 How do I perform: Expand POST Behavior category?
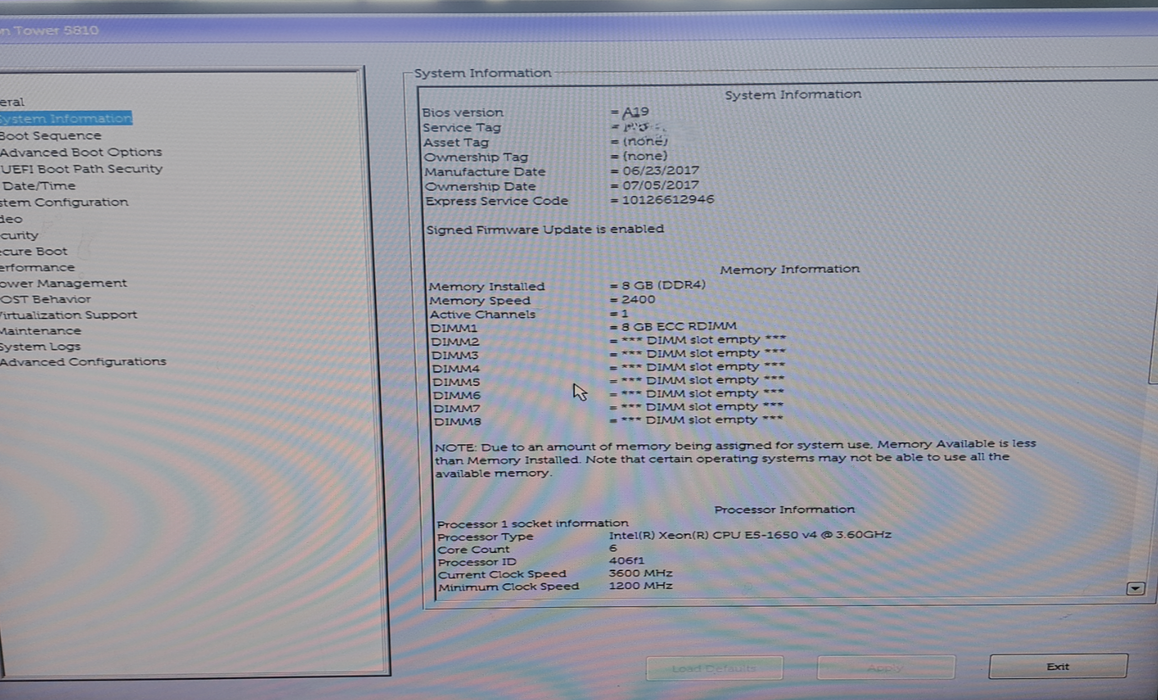(x=45, y=299)
